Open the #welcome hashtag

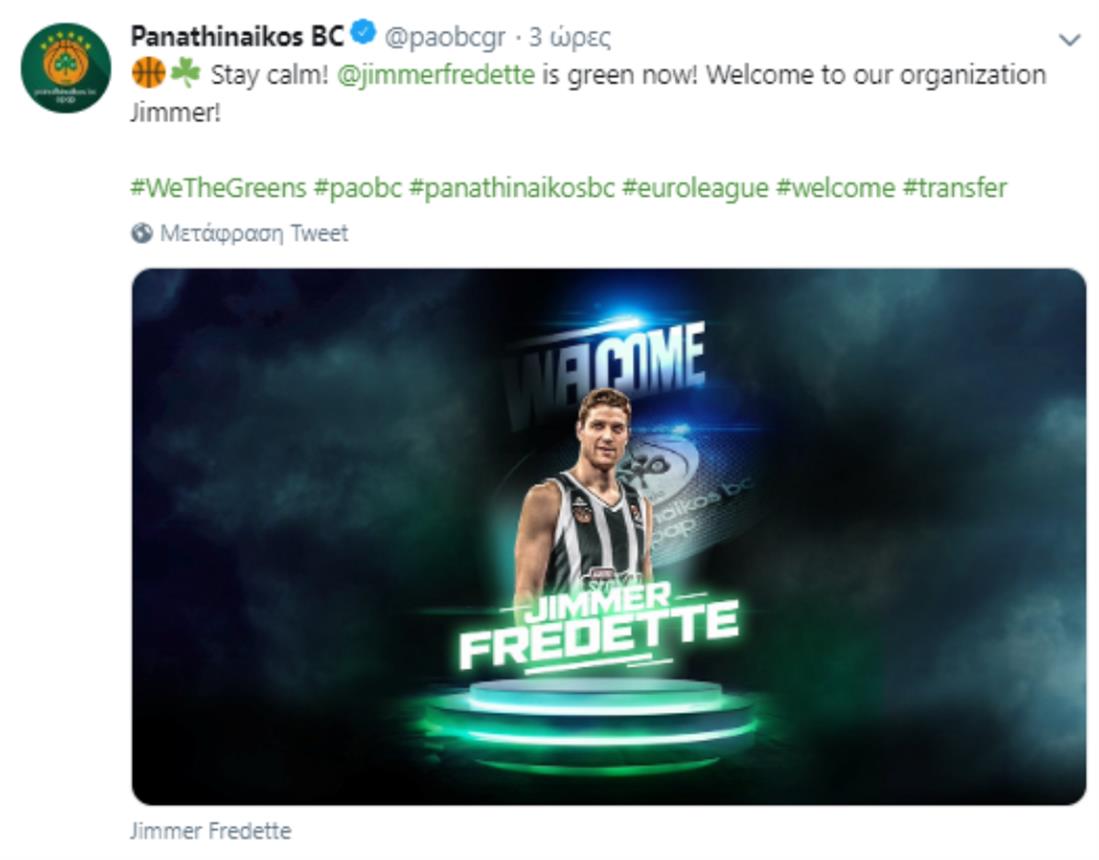[835, 187]
